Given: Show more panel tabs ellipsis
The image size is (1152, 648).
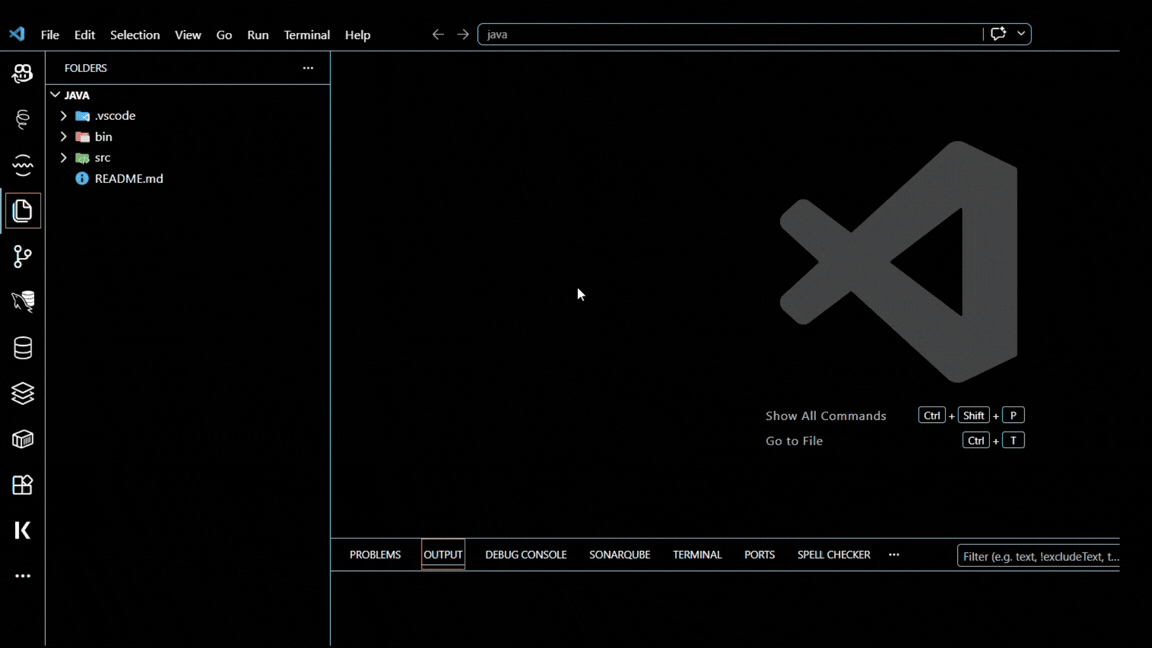Looking at the screenshot, I should pyautogui.click(x=893, y=555).
